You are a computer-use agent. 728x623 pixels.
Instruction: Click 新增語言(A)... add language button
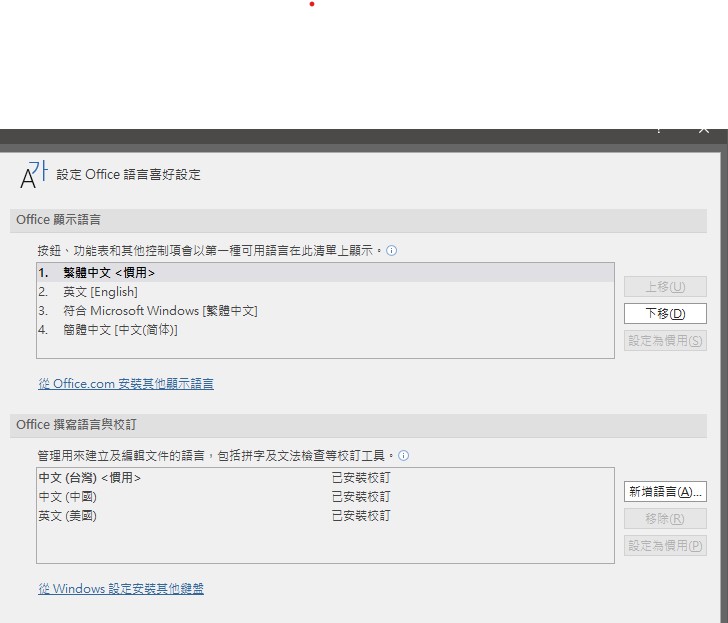pyautogui.click(x=665, y=492)
